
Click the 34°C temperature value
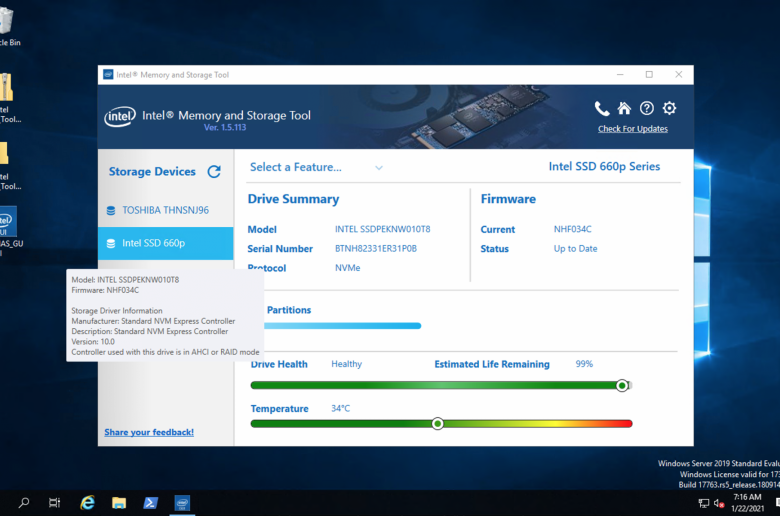point(340,408)
